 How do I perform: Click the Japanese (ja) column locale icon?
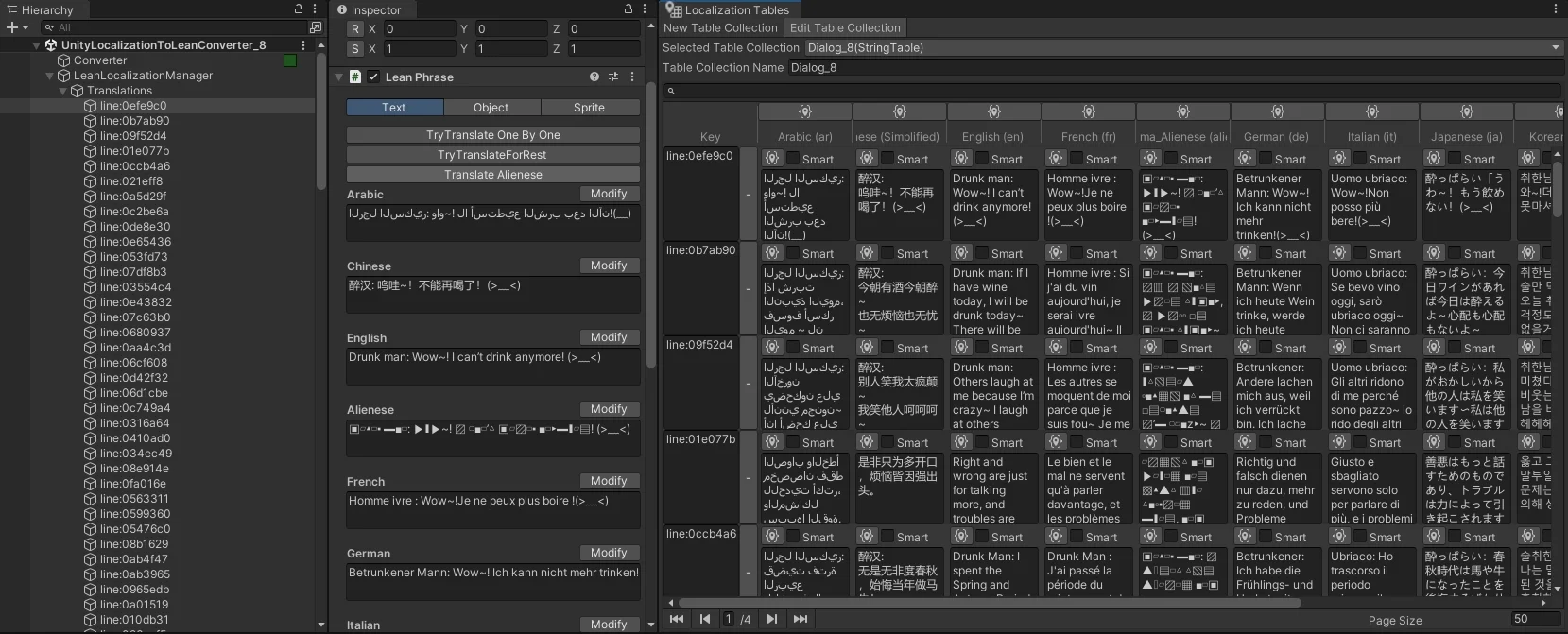1467,112
